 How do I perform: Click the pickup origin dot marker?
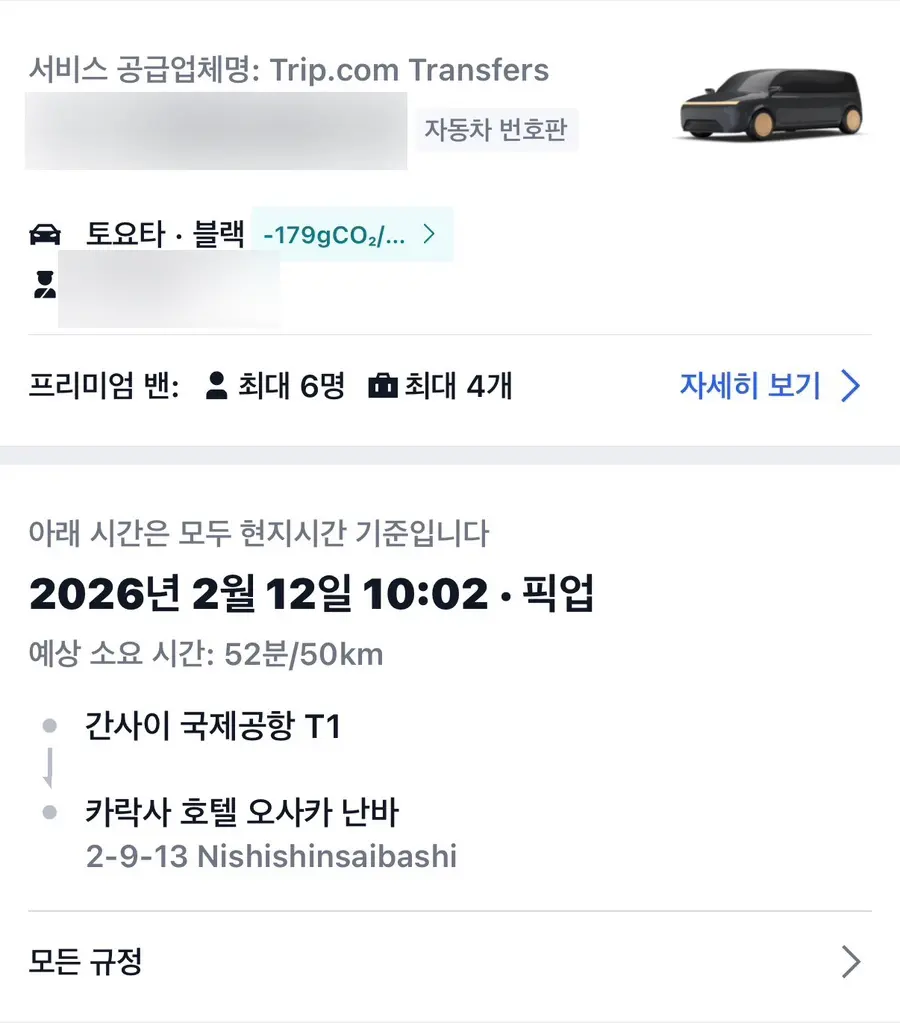(x=50, y=725)
